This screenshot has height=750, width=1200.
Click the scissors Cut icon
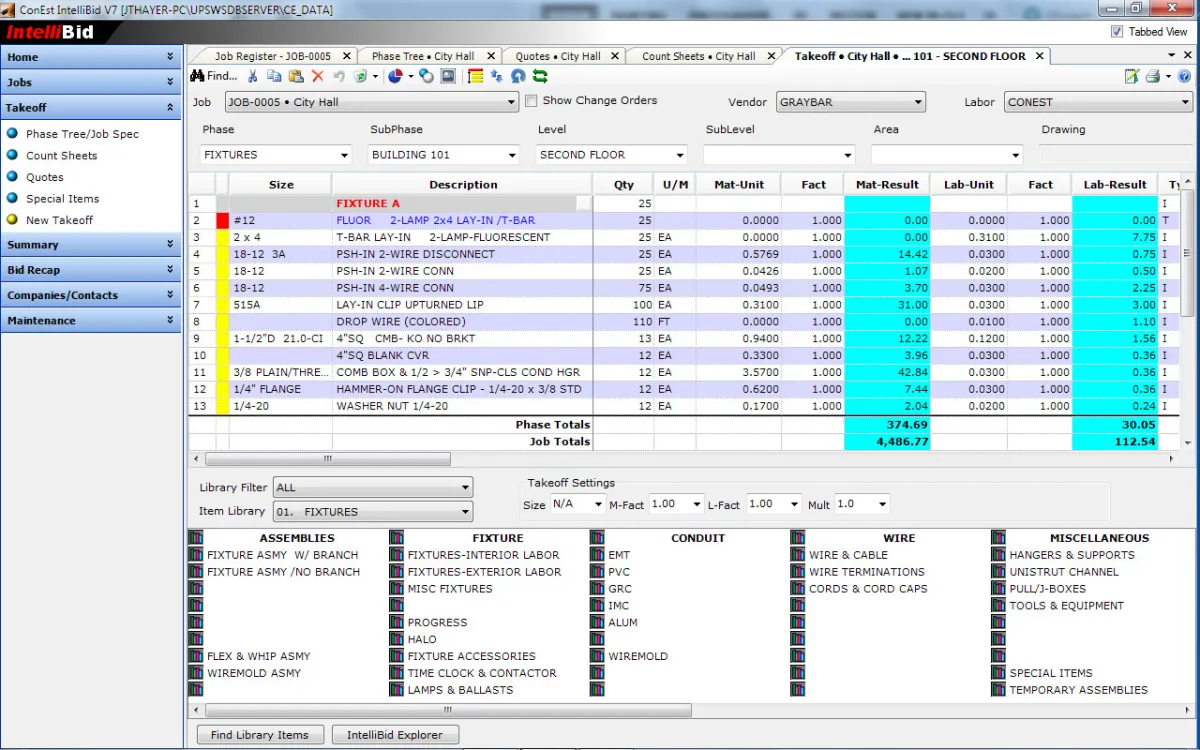coord(252,76)
